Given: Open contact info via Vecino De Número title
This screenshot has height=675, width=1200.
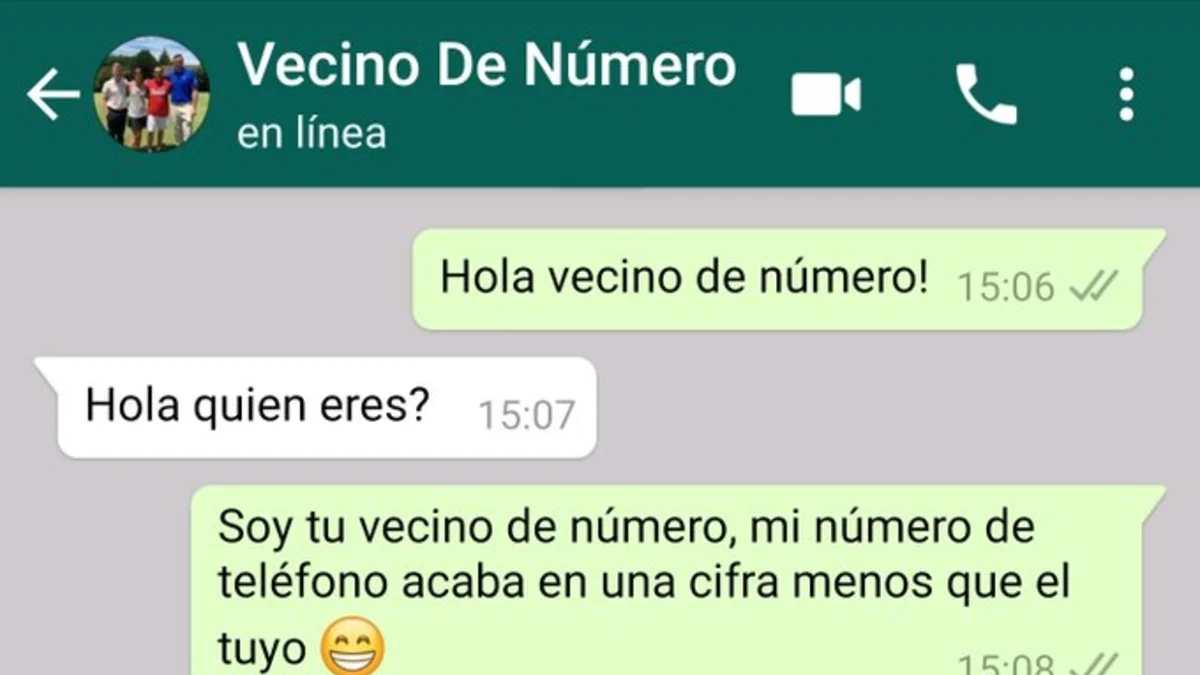Looking at the screenshot, I should pyautogui.click(x=487, y=64).
